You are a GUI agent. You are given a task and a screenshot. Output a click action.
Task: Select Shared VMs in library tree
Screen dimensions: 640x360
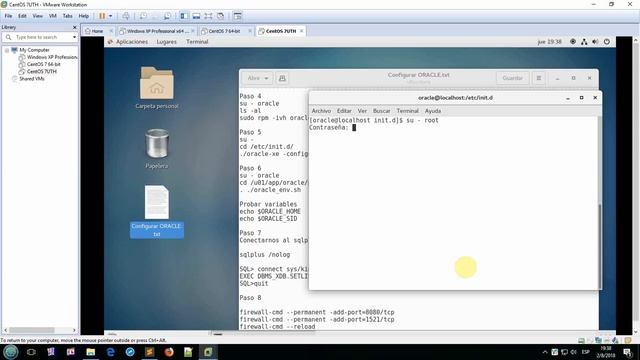[28, 79]
